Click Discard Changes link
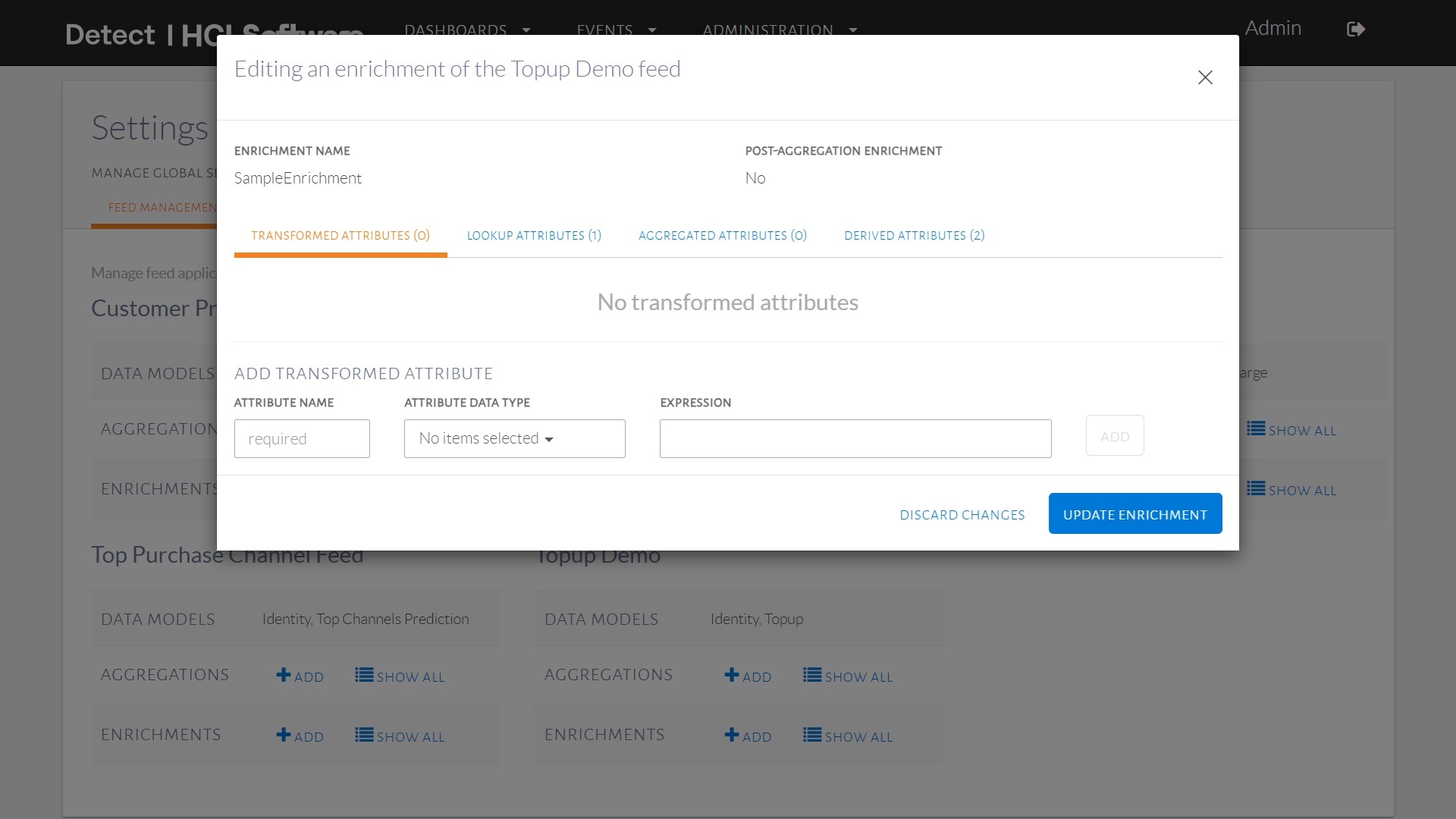Viewport: 1456px width, 819px height. point(962,515)
